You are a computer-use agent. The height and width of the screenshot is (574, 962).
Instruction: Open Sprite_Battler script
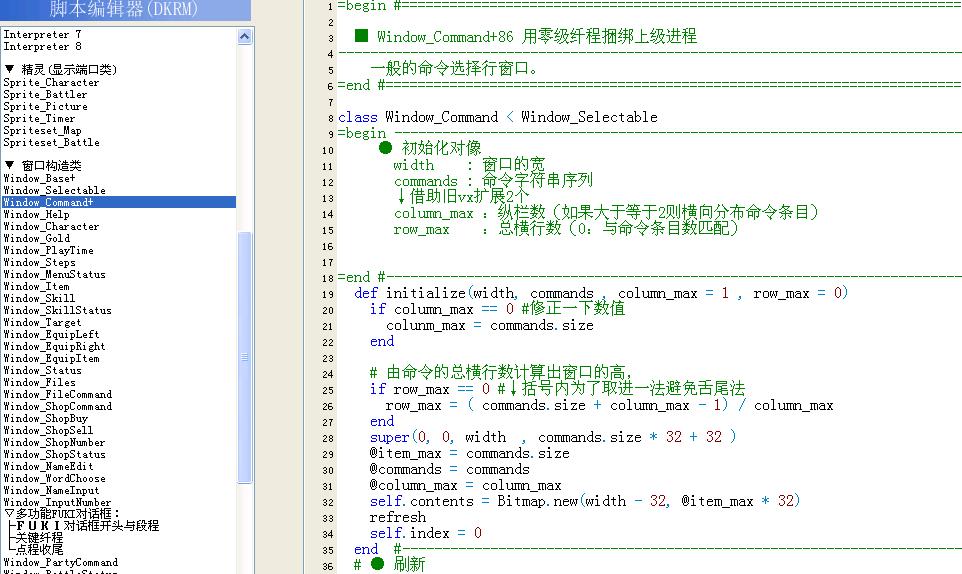pos(45,94)
